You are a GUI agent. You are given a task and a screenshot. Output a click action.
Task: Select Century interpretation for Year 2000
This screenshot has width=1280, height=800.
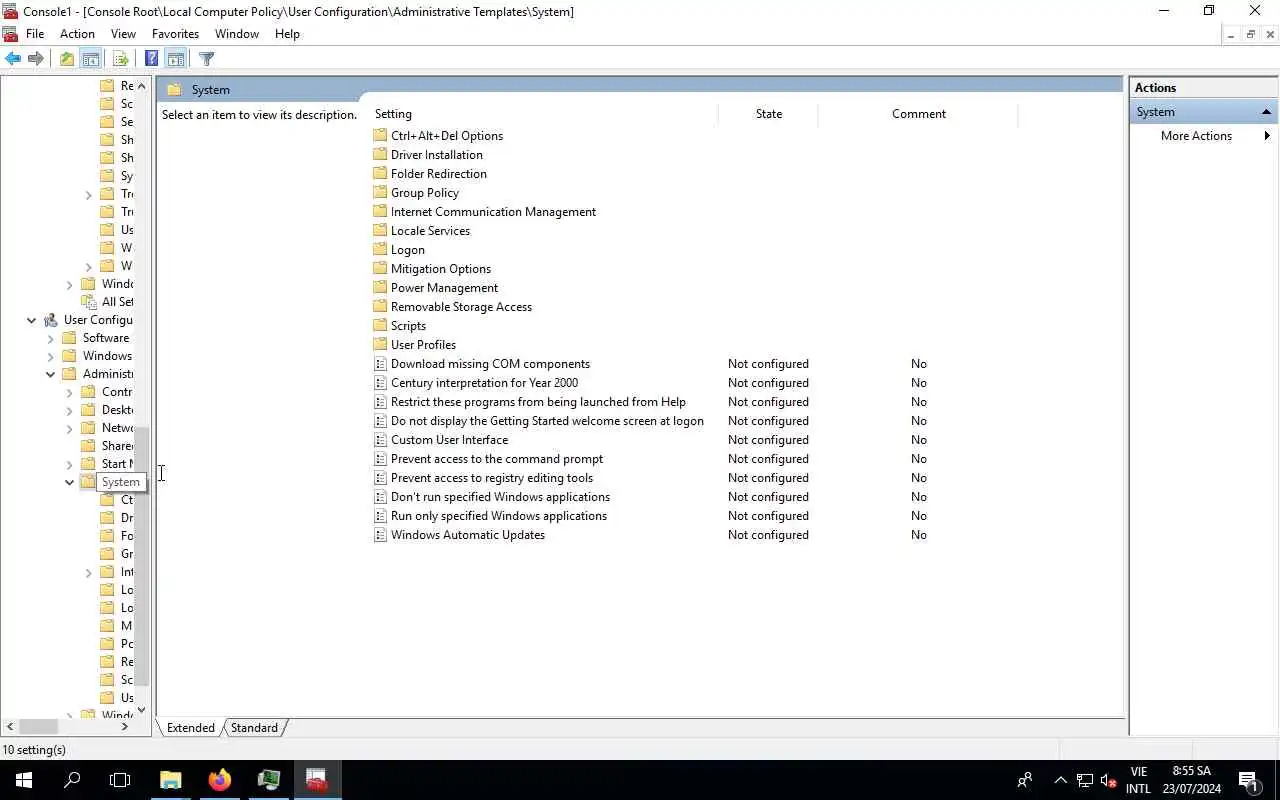point(484,383)
